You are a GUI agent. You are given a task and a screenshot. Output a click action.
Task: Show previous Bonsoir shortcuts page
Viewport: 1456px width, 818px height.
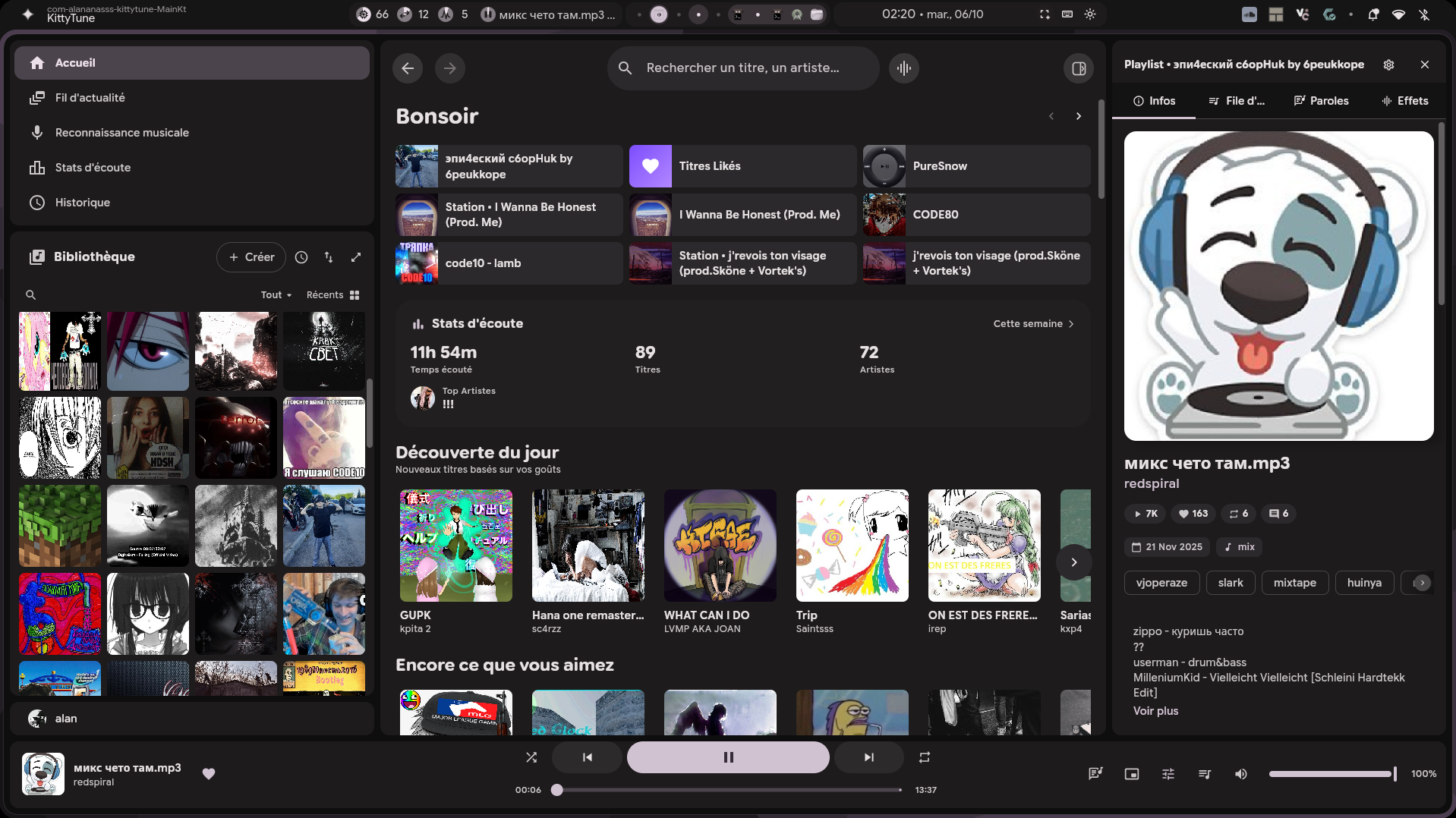click(x=1051, y=116)
